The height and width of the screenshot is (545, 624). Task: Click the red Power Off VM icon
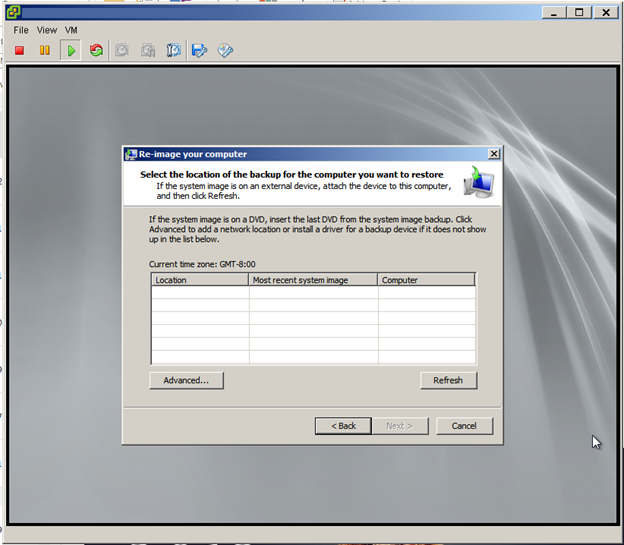coord(20,51)
